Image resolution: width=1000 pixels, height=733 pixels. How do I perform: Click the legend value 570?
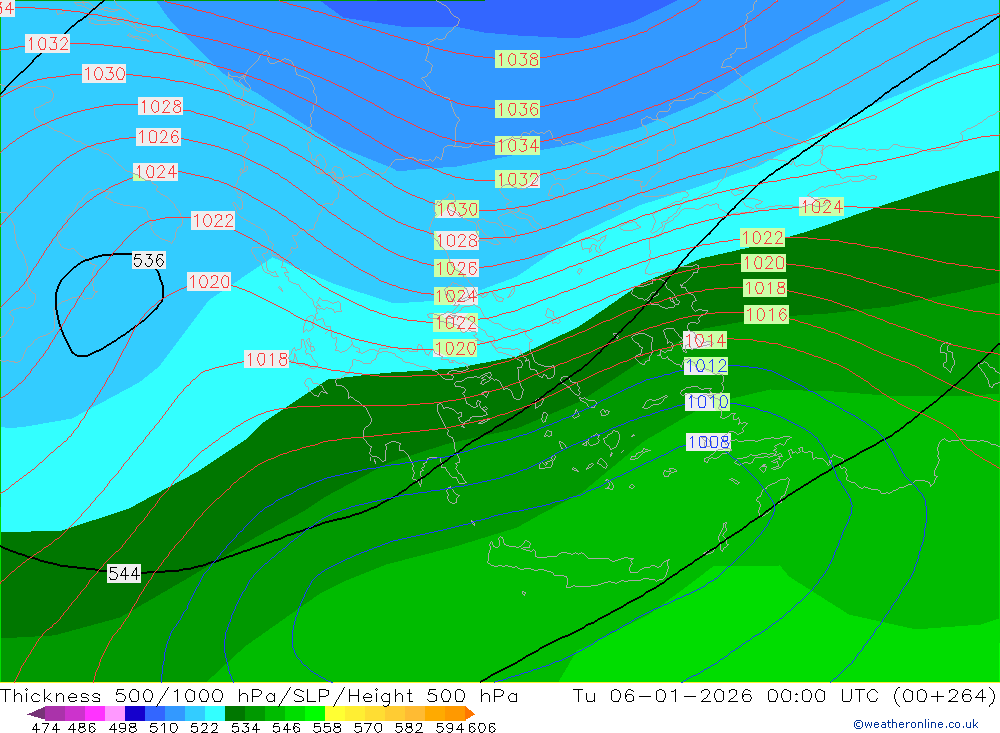click(367, 727)
